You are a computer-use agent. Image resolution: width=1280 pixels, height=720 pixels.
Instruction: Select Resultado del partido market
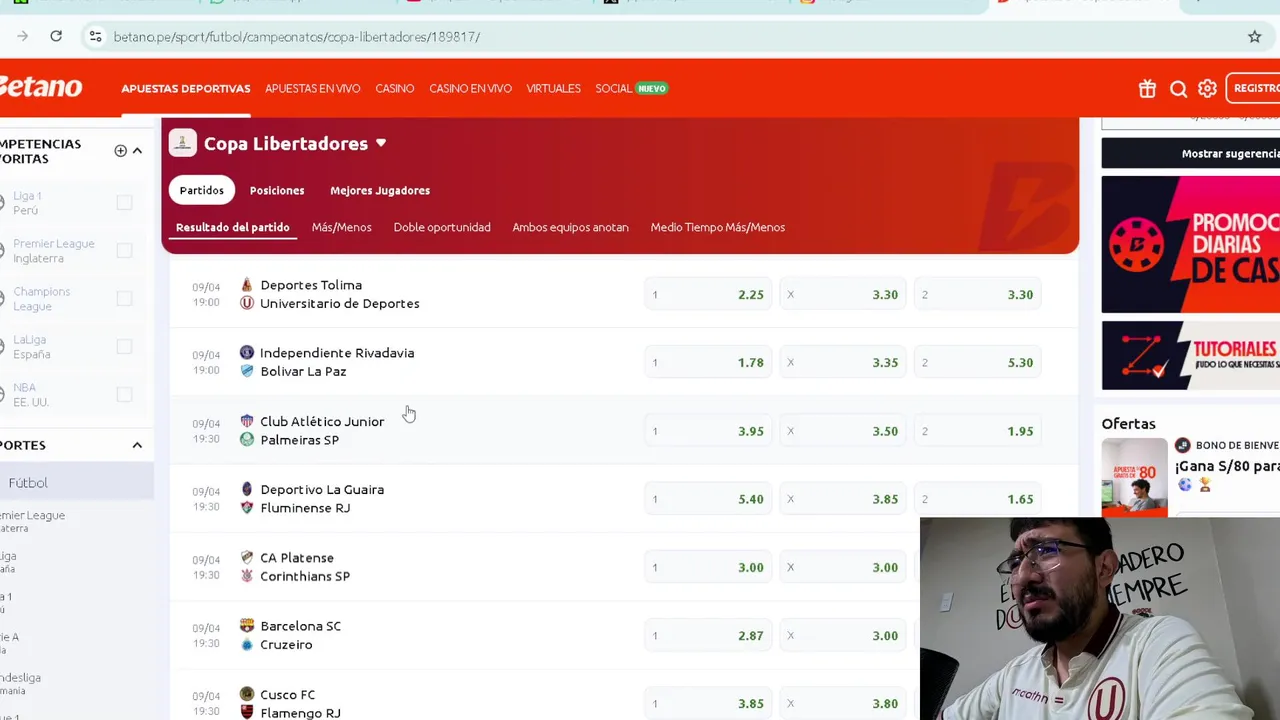click(233, 227)
